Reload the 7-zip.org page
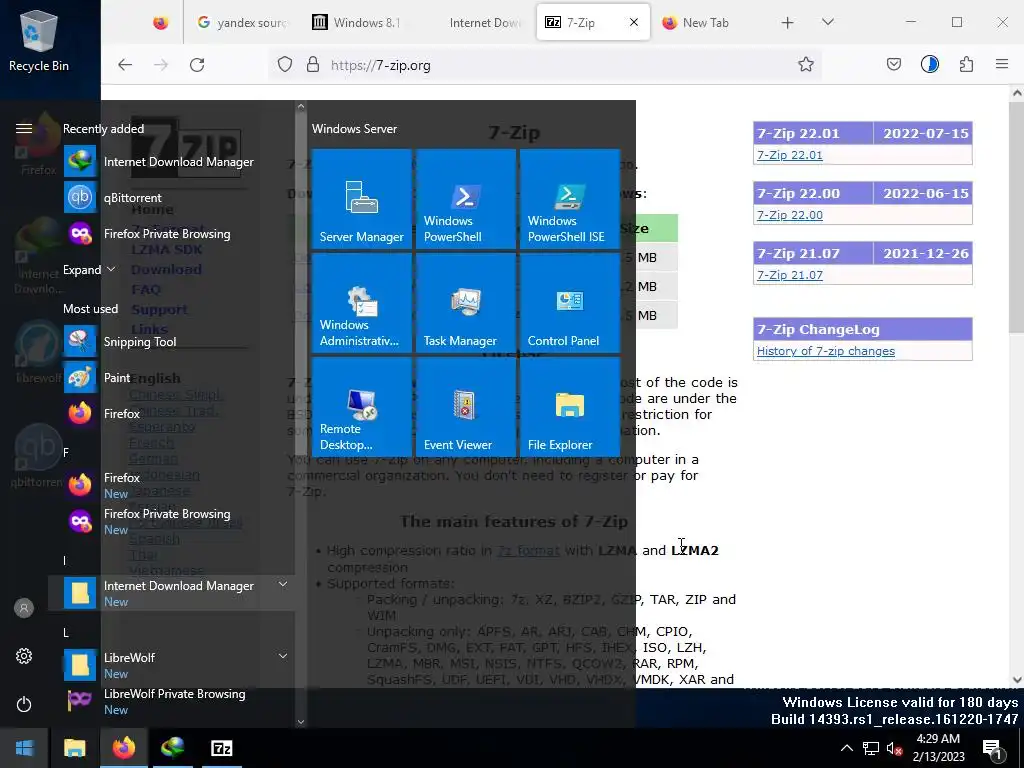 click(x=197, y=65)
